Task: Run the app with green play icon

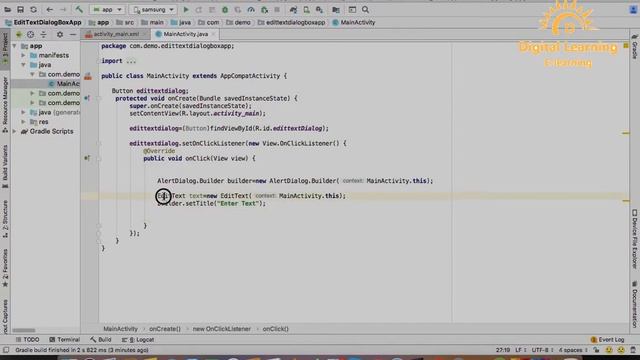Action: point(186,9)
